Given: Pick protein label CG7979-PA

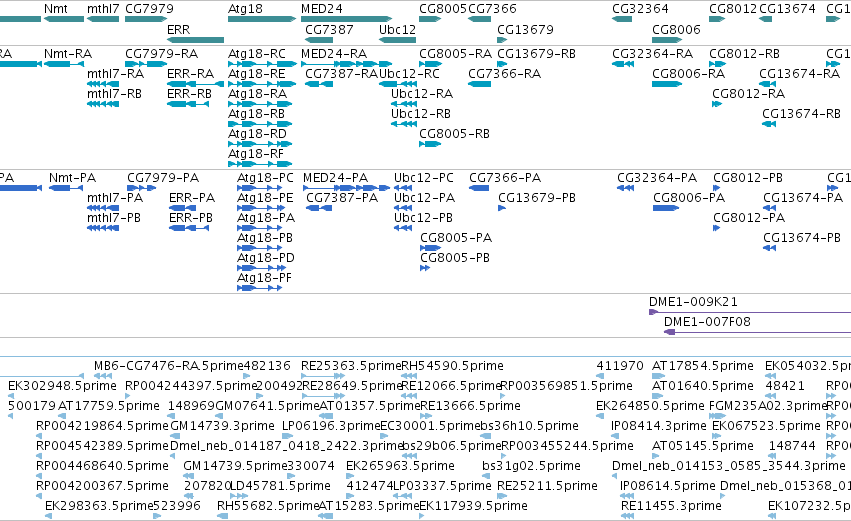Looking at the screenshot, I should (x=163, y=178).
